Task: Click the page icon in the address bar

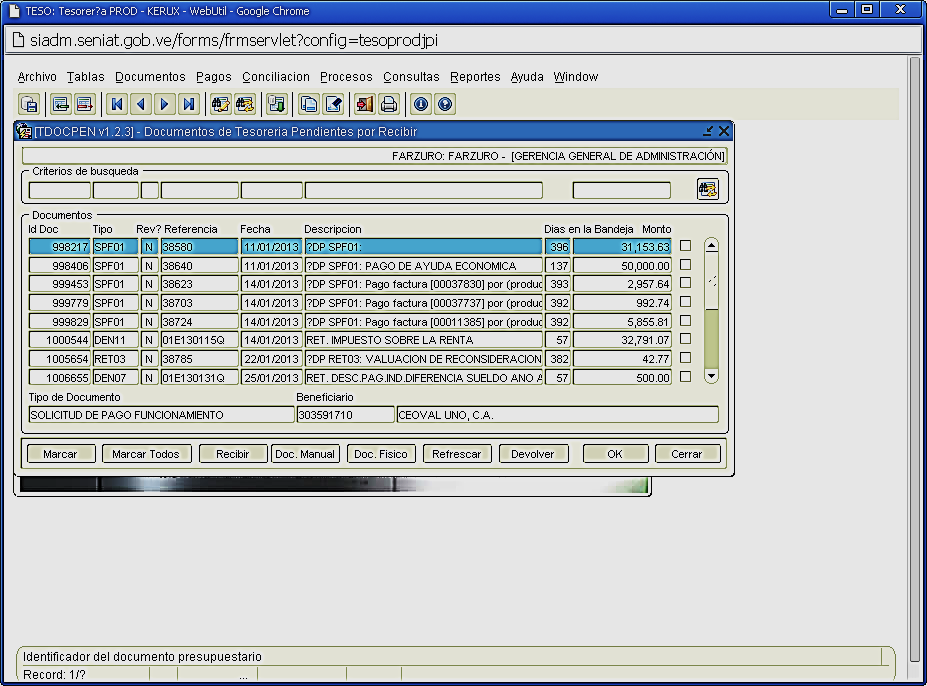Action: pos(19,40)
